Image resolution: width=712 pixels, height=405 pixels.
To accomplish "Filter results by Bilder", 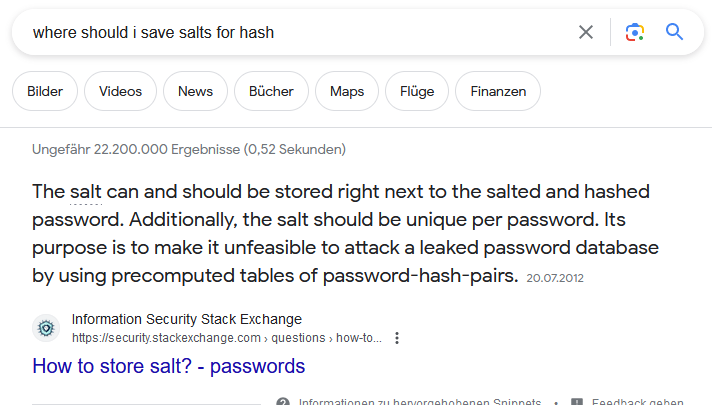I will [45, 91].
